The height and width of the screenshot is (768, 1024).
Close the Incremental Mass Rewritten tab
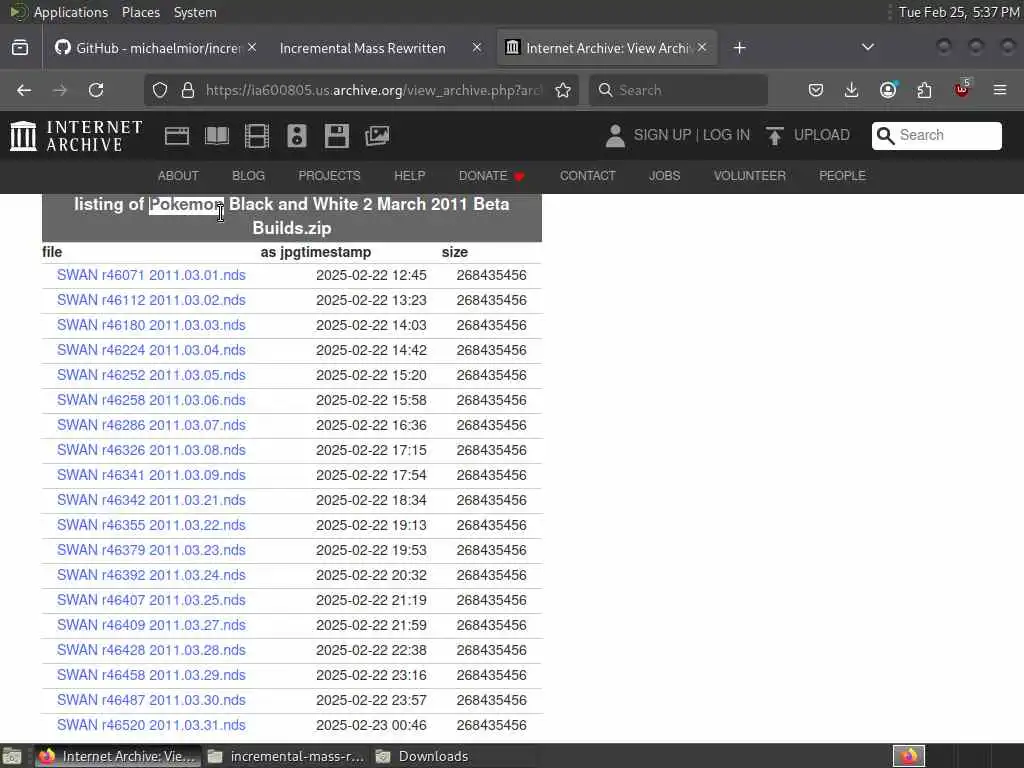[477, 48]
